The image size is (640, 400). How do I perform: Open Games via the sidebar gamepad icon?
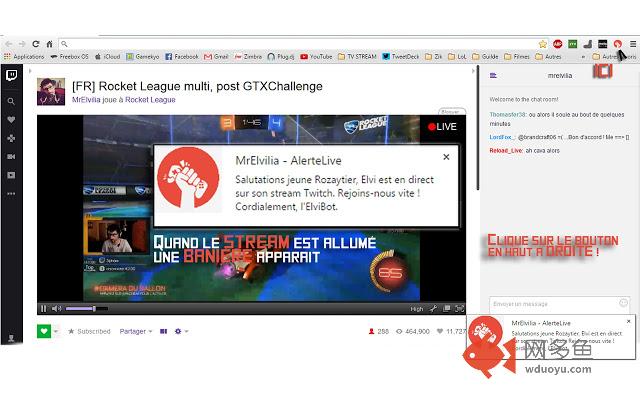click(x=11, y=138)
